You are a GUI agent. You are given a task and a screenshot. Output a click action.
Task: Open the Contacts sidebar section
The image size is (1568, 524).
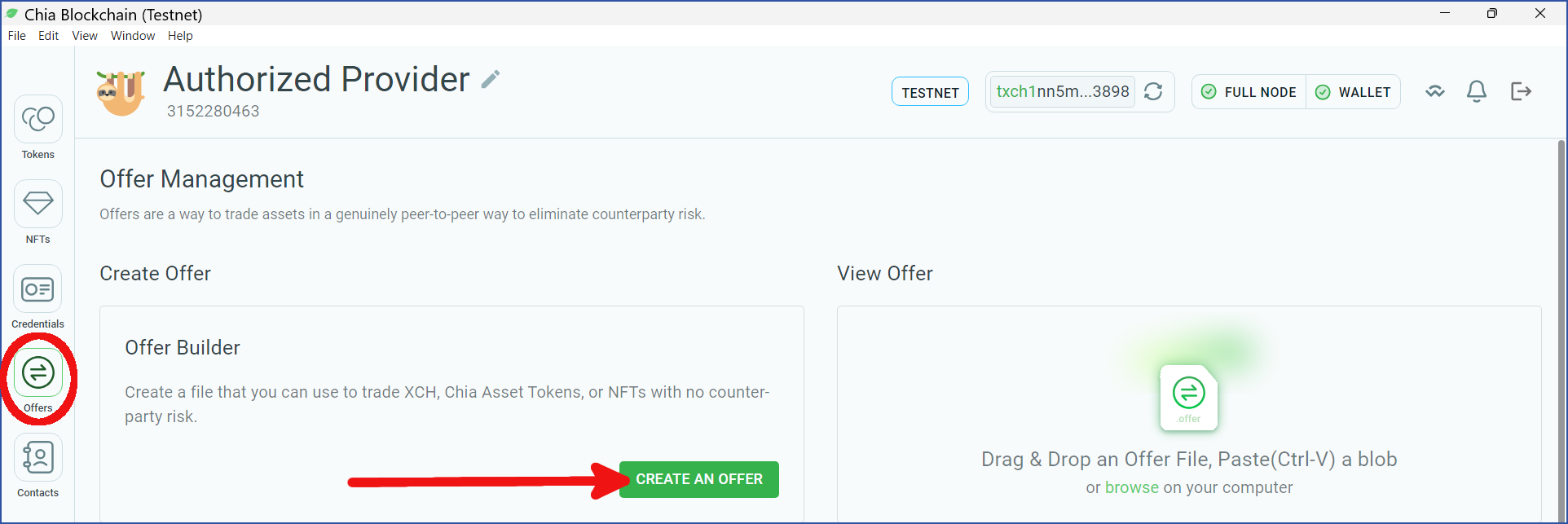[38, 466]
